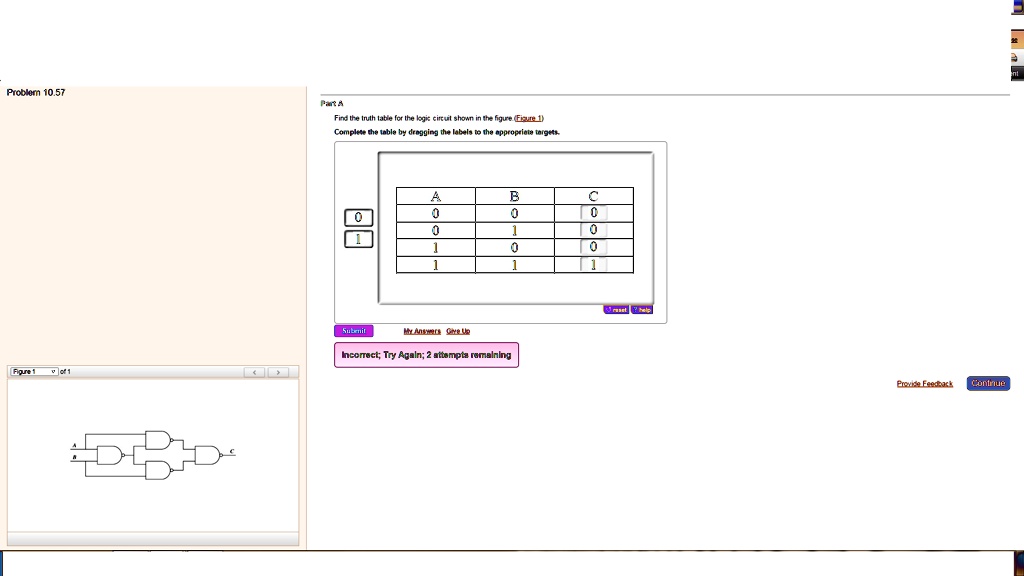The height and width of the screenshot is (576, 1024).
Task: Click the reset icon in the truth table panel
Action: coord(616,309)
